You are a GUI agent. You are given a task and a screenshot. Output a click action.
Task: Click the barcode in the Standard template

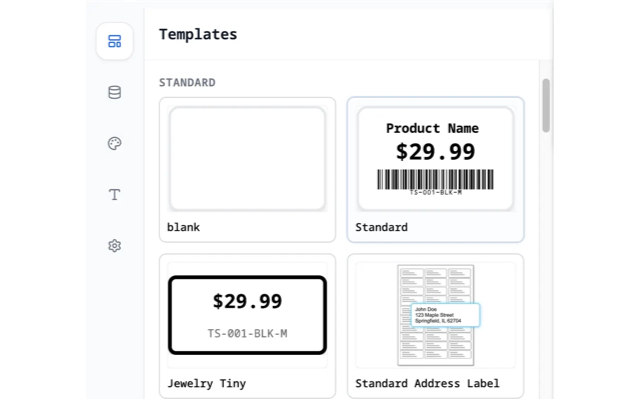coord(435,178)
